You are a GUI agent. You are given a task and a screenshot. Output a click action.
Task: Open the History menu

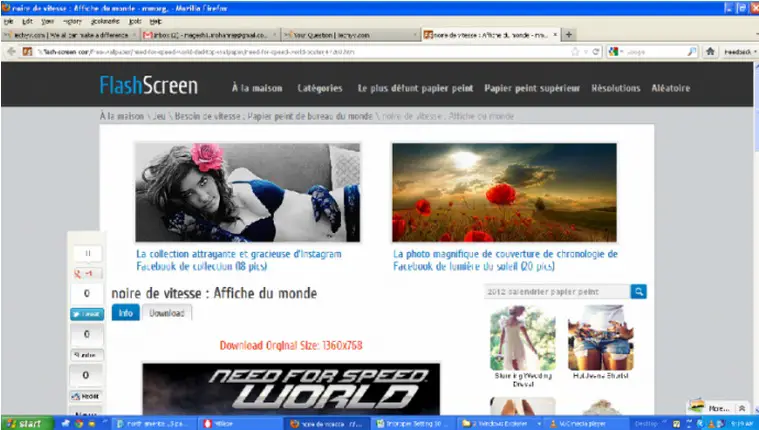point(72,21)
